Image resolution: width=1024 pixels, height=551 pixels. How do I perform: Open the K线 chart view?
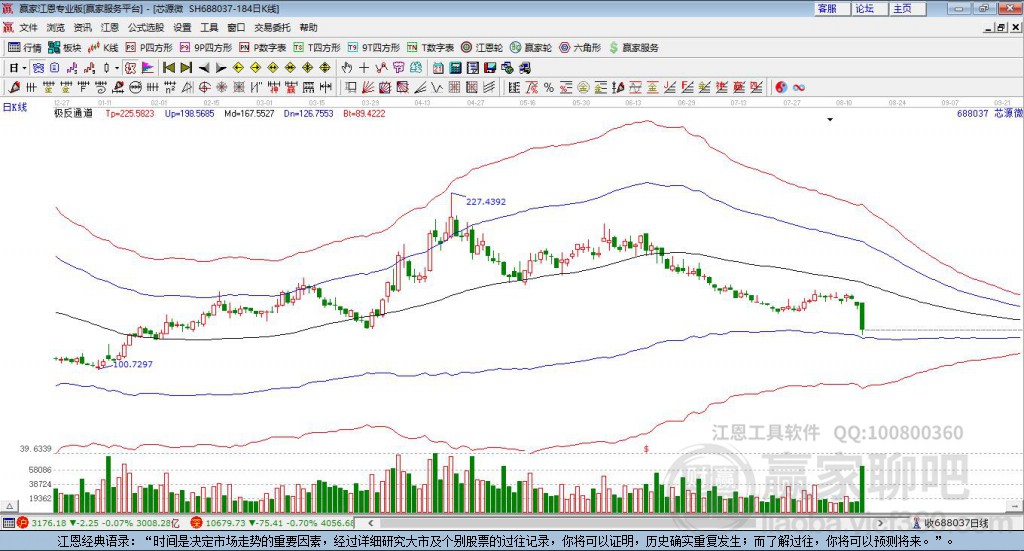click(x=104, y=48)
